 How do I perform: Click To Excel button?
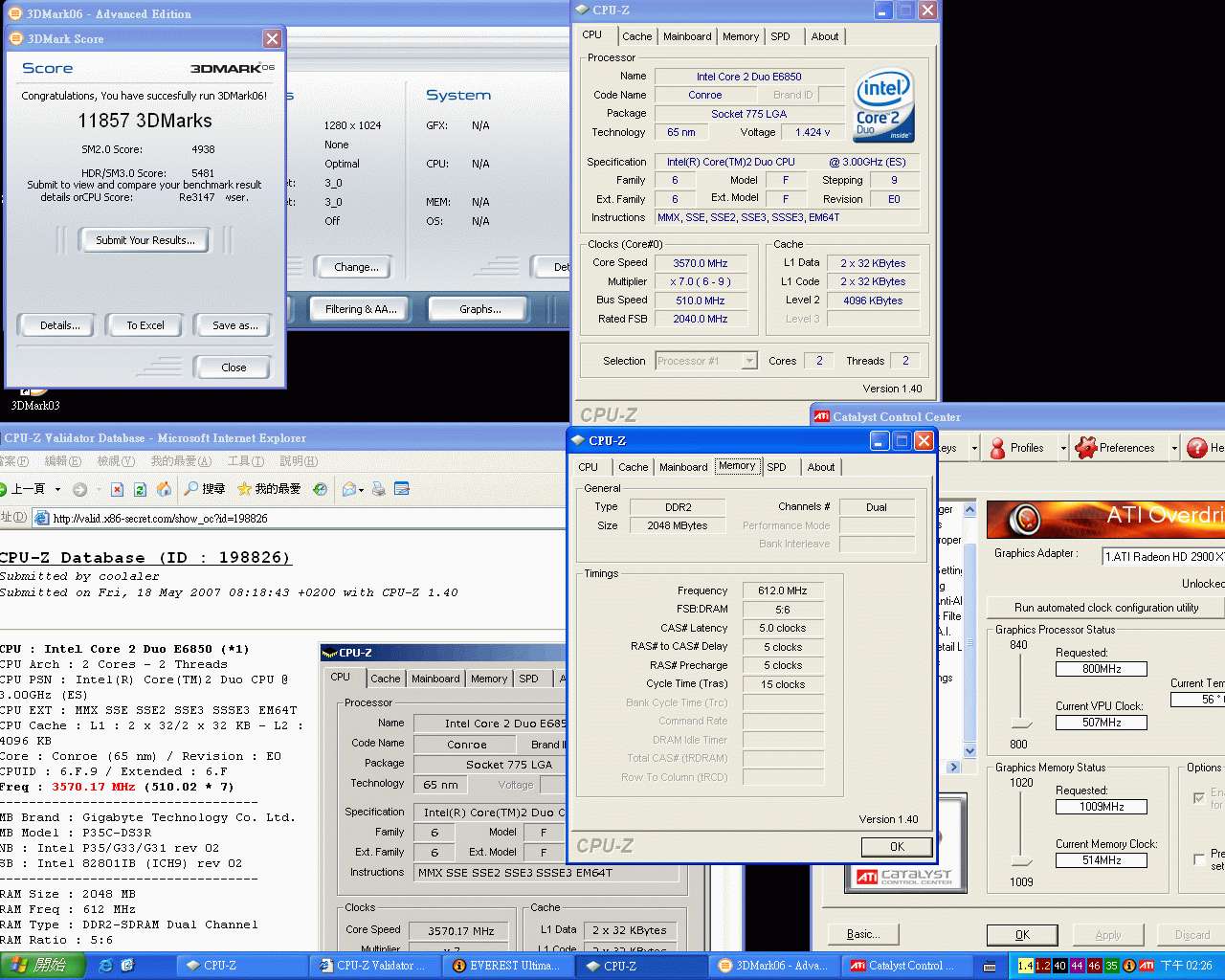point(145,325)
